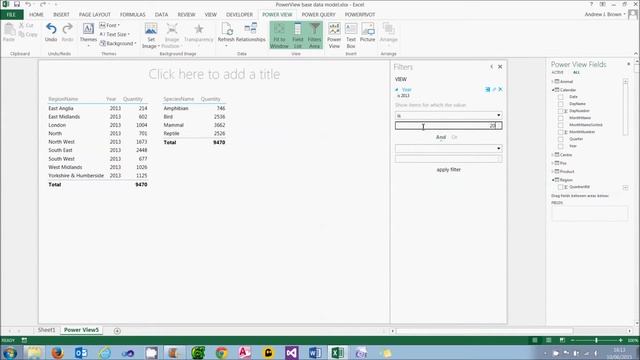This screenshot has height=360, width=640.
Task: Click the SpeciesName column header
Action: click(x=178, y=99)
